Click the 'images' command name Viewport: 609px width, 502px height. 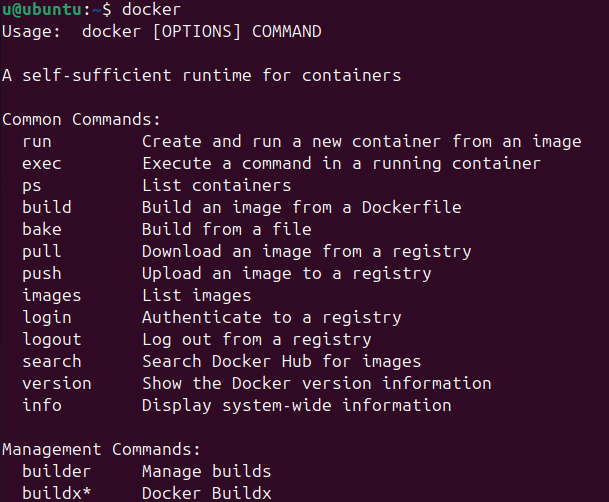pyautogui.click(x=52, y=296)
